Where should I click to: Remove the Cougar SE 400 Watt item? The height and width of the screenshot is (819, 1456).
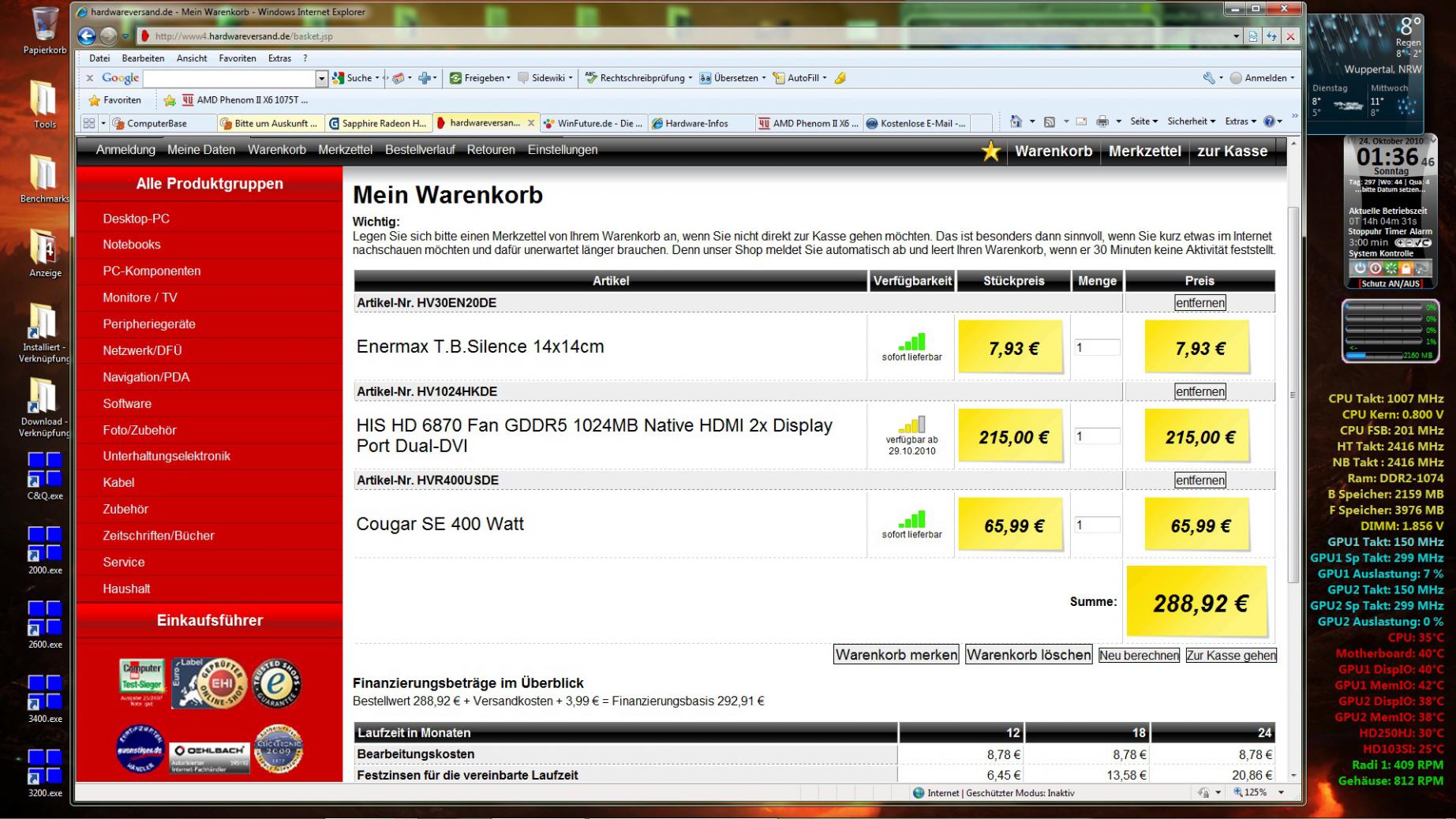click(x=1200, y=481)
